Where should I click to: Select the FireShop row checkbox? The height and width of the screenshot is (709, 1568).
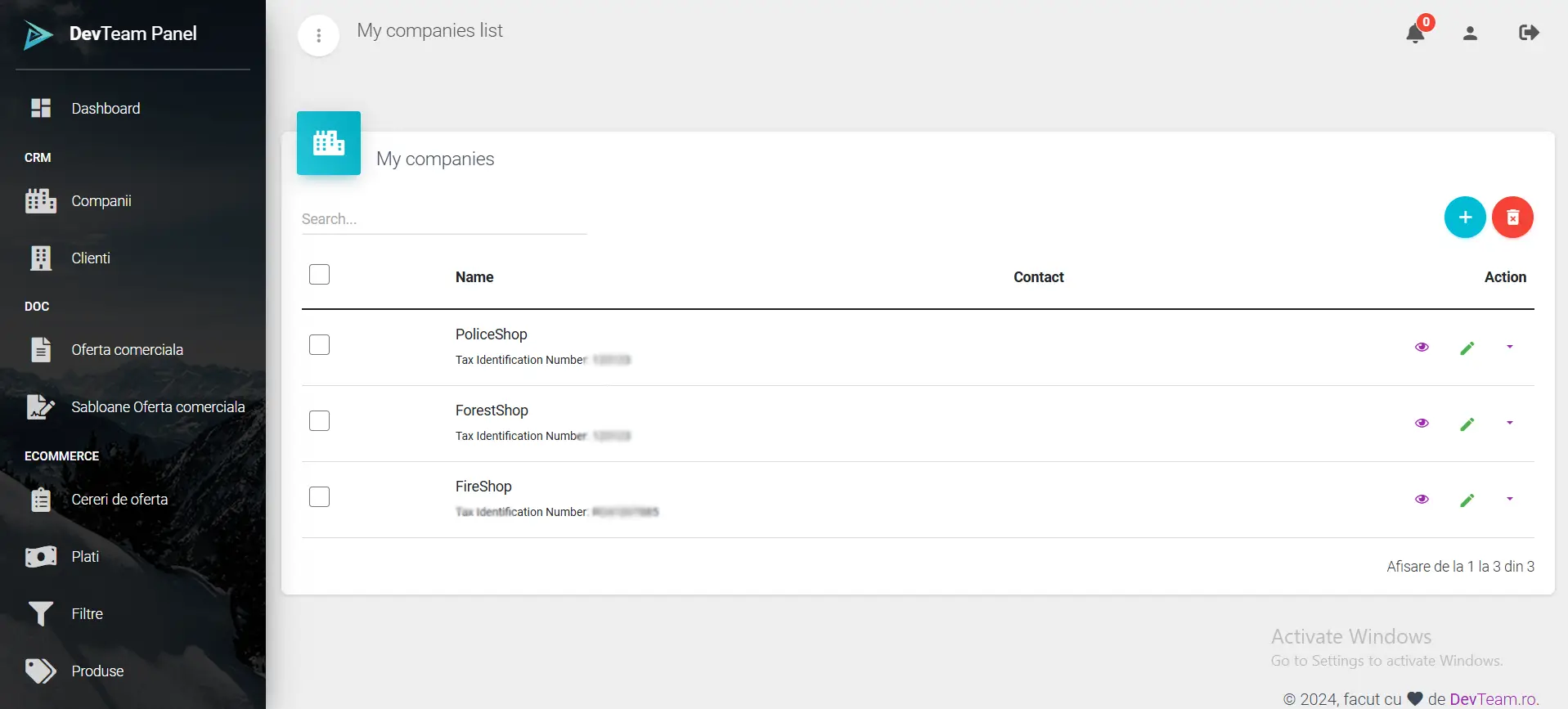(319, 497)
